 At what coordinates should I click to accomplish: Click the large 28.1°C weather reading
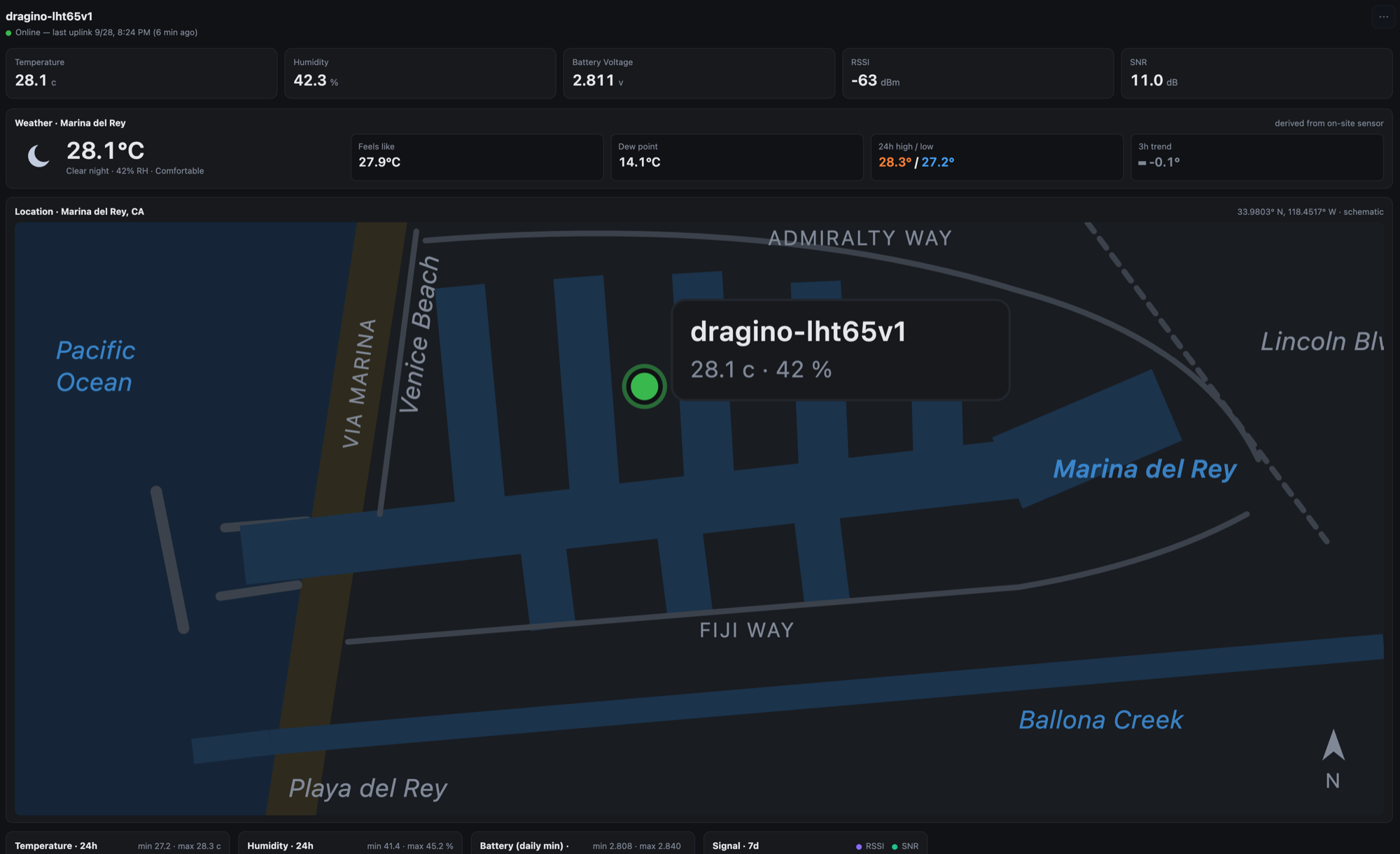tap(105, 150)
